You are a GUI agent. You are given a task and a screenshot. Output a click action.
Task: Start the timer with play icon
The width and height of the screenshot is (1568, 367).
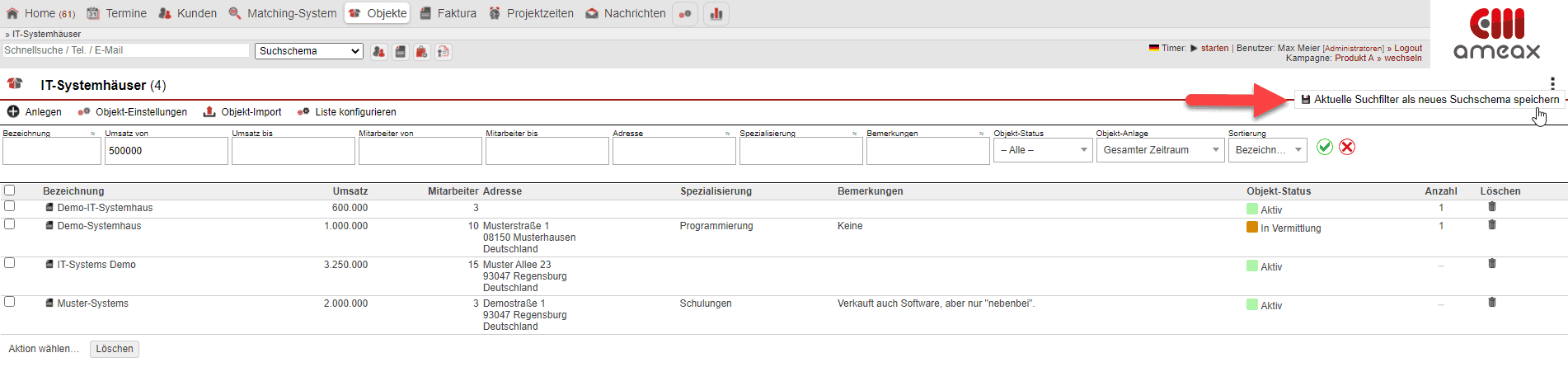(1194, 48)
